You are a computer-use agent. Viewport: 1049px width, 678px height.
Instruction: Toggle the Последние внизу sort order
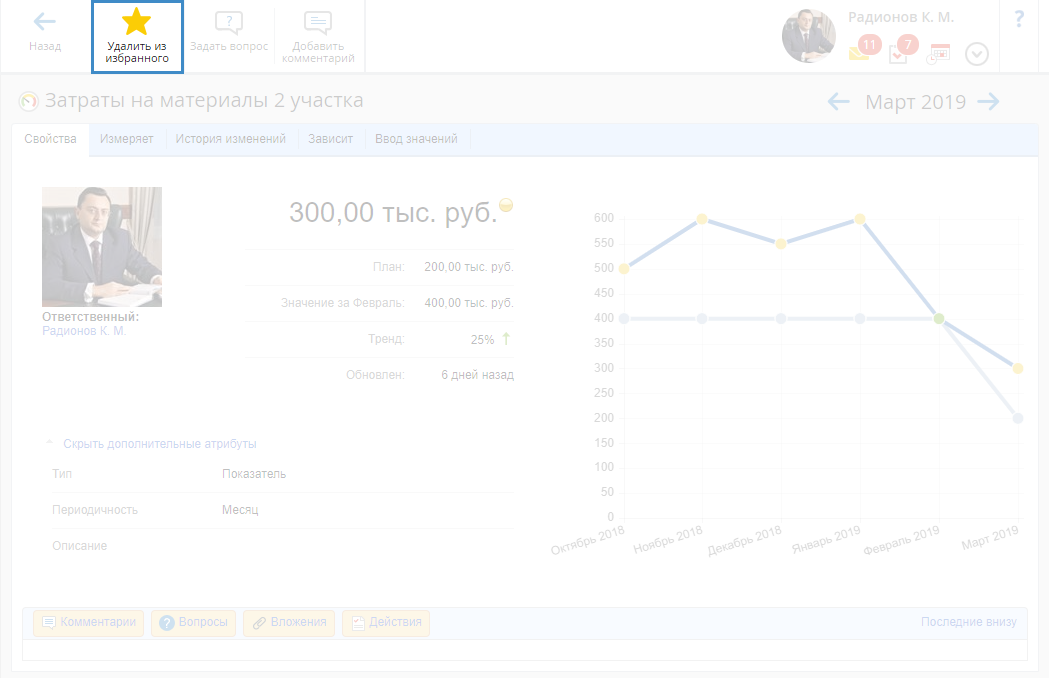click(x=968, y=622)
